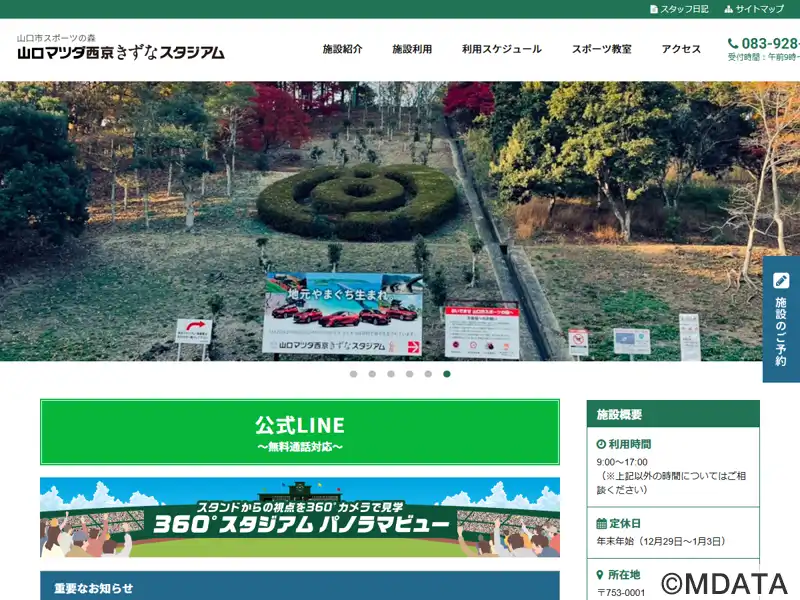Select the active sixth slideshow dot
Viewport: 800px width, 600px height.
click(447, 374)
